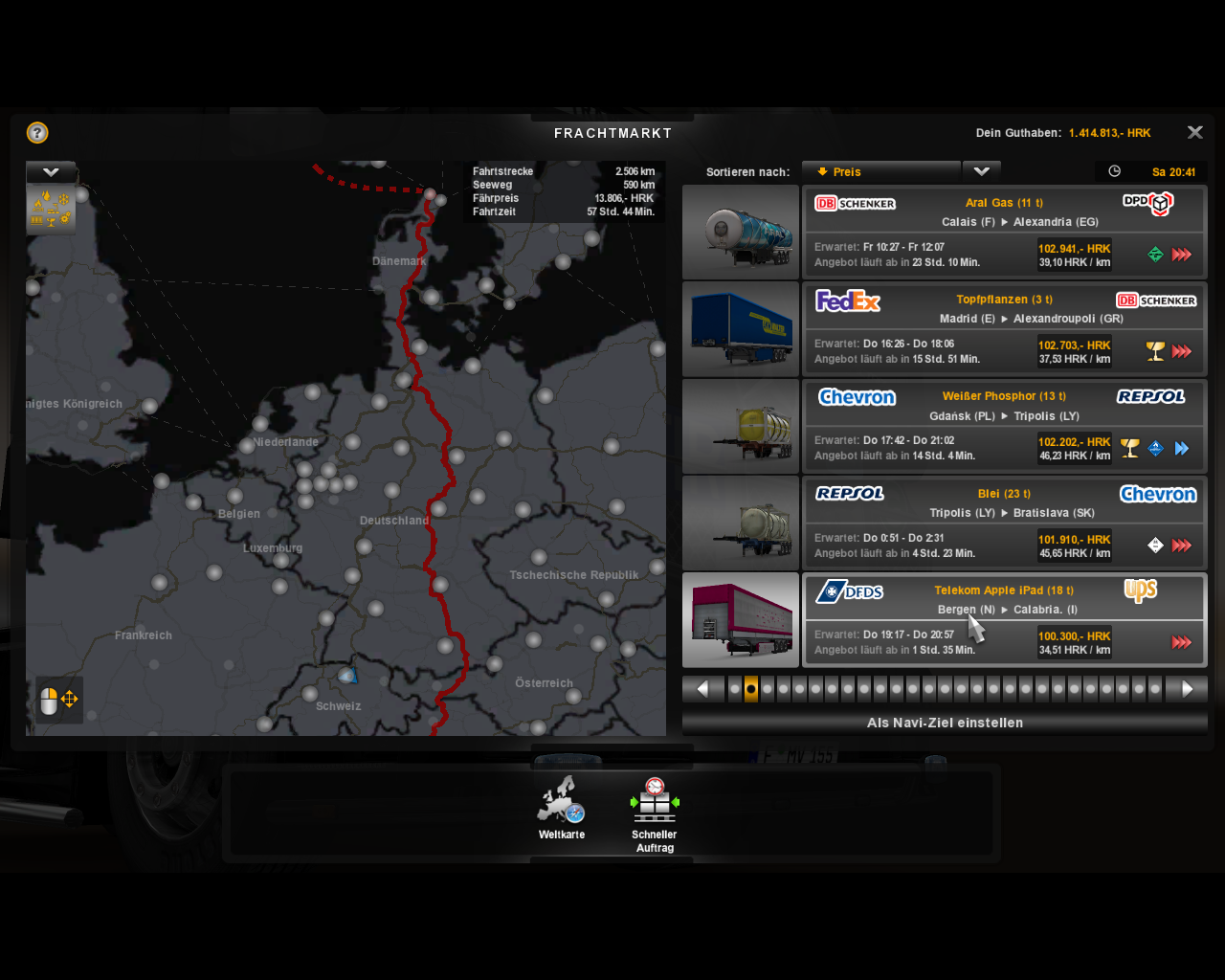Select the third page dot in pagination
This screenshot has height=980, width=1225.
[x=768, y=689]
